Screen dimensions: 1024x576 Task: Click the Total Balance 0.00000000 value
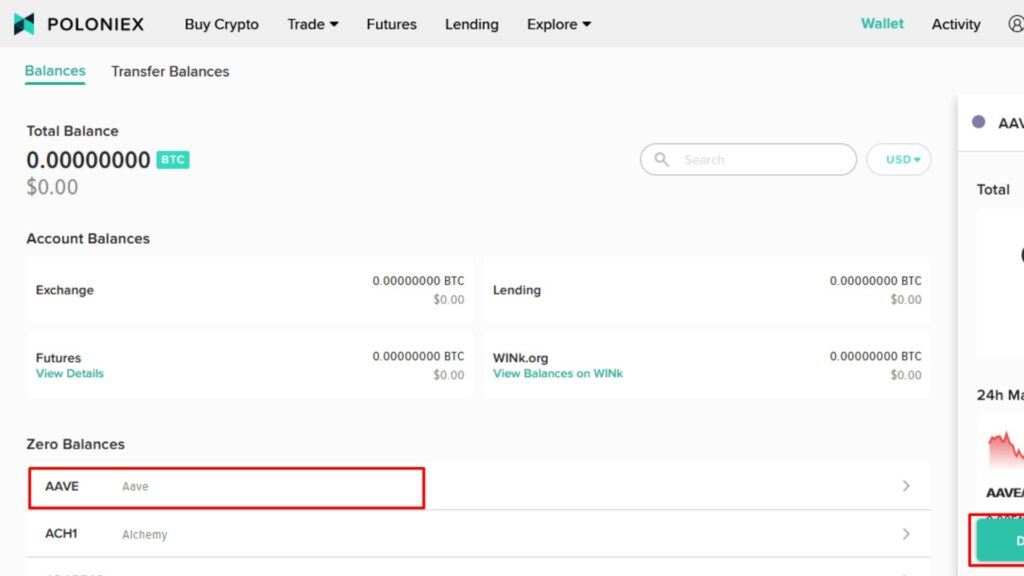click(x=88, y=160)
